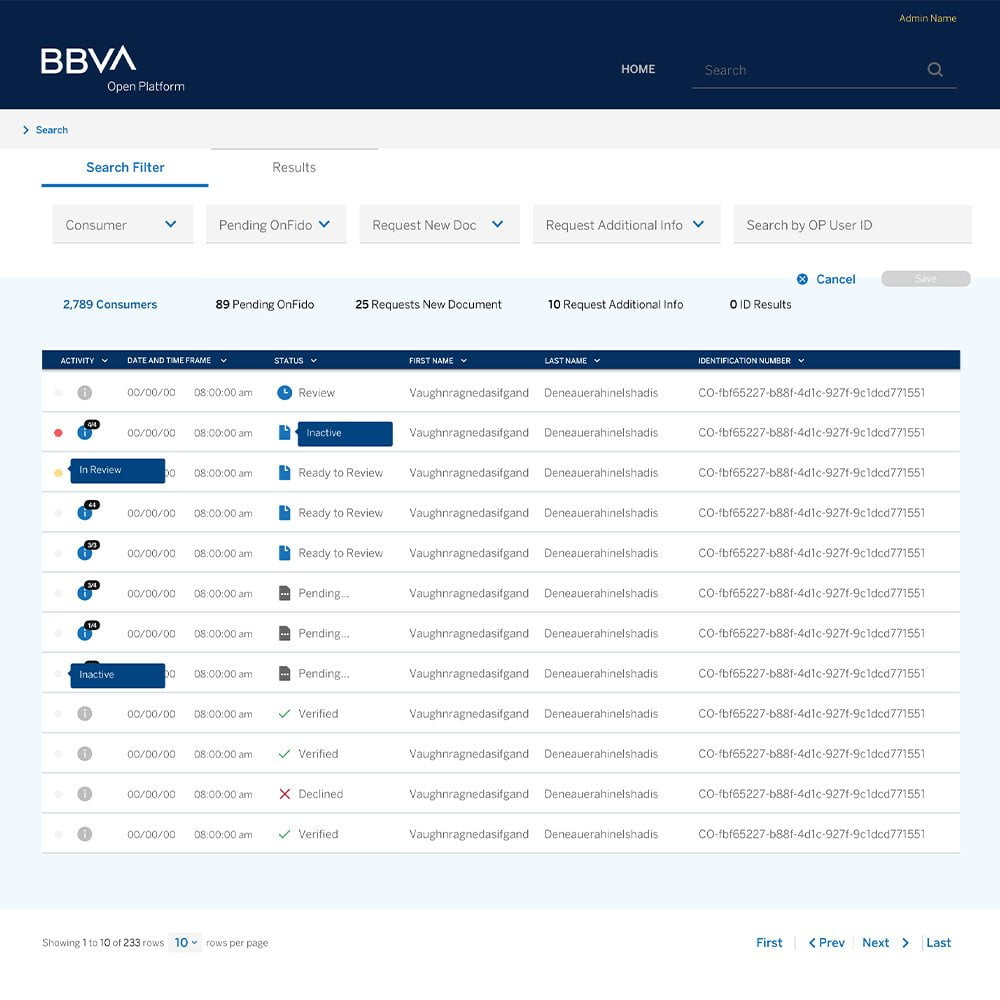Click the red X Declined status icon

tap(284, 794)
